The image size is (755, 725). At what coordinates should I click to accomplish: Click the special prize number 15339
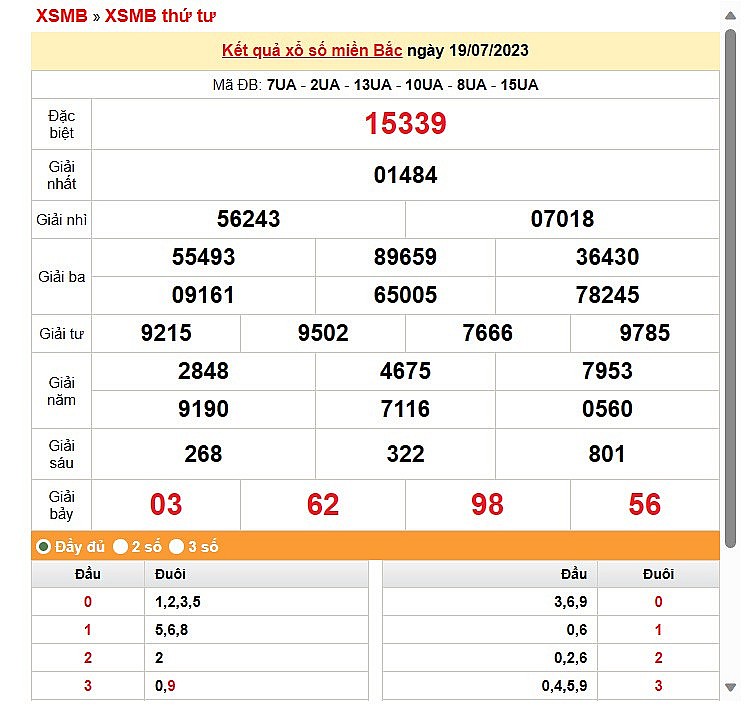405,124
